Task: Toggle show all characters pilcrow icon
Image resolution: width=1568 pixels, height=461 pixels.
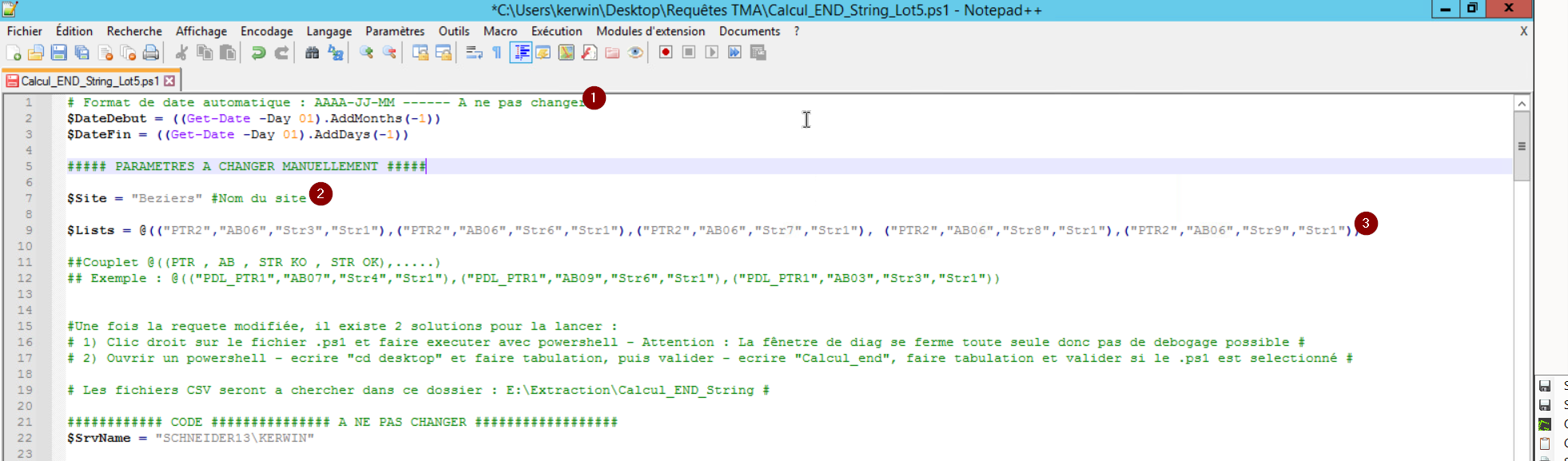Action: click(x=497, y=53)
